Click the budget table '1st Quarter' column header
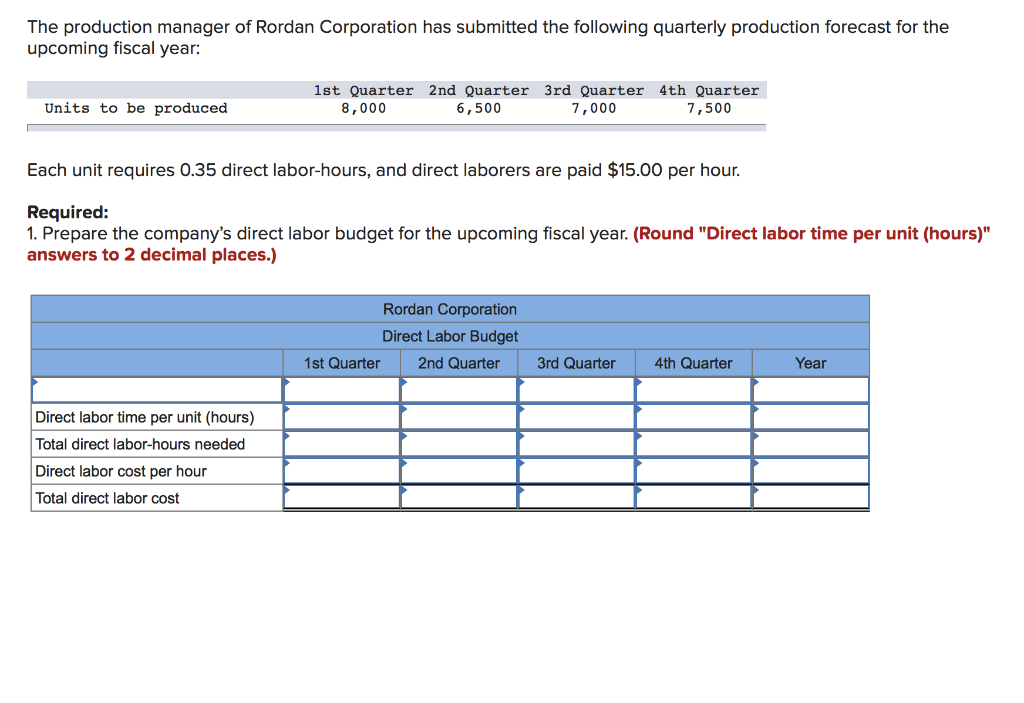 [342, 363]
